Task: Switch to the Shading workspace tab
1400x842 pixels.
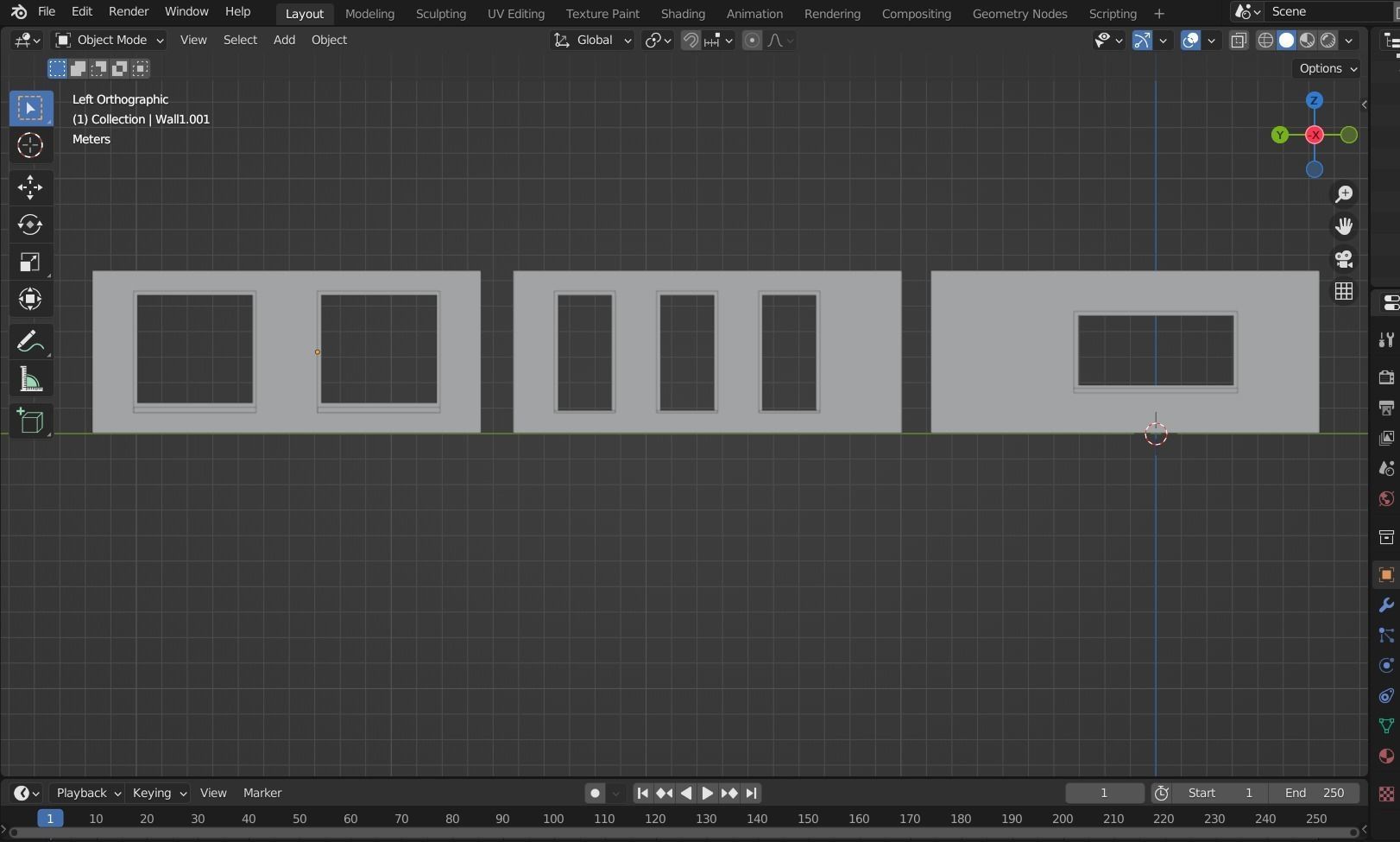Action: pos(683,13)
